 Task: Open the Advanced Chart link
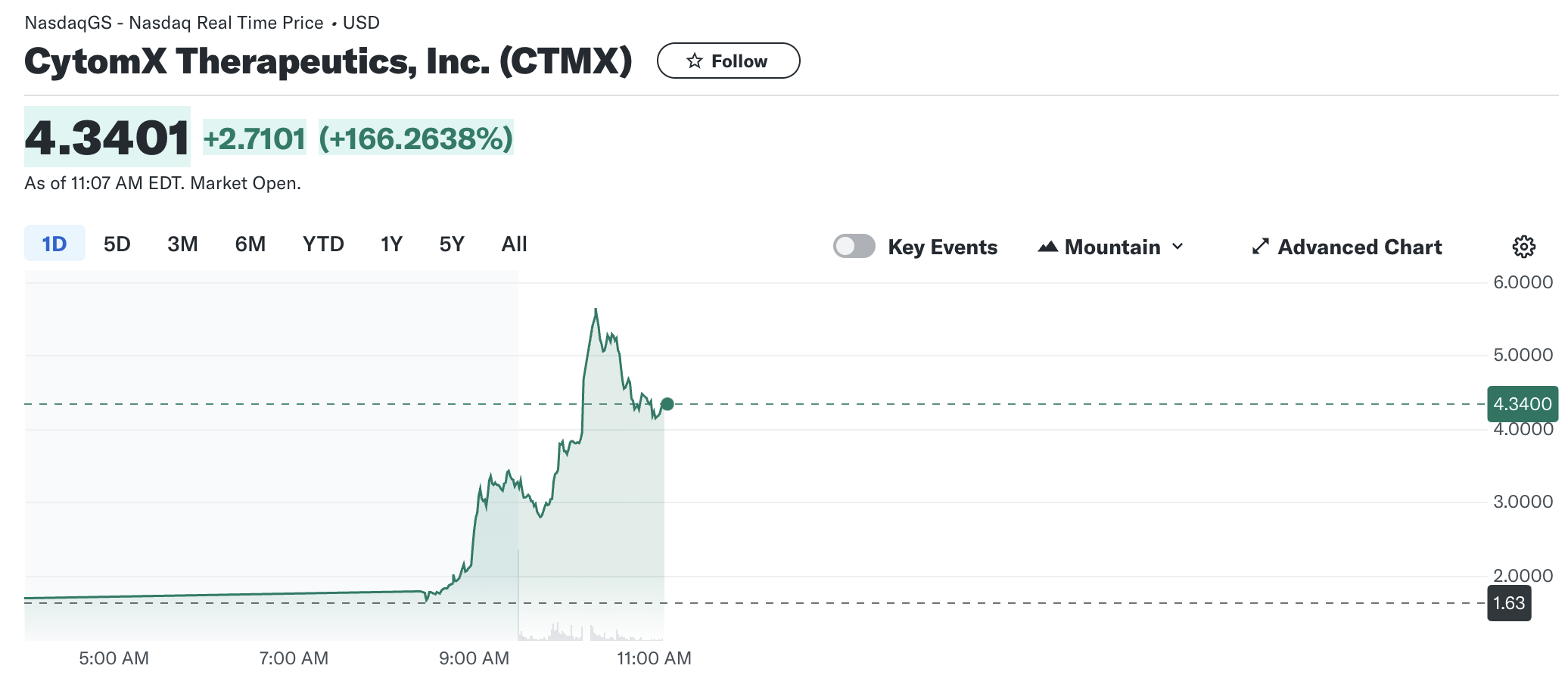(x=1359, y=247)
